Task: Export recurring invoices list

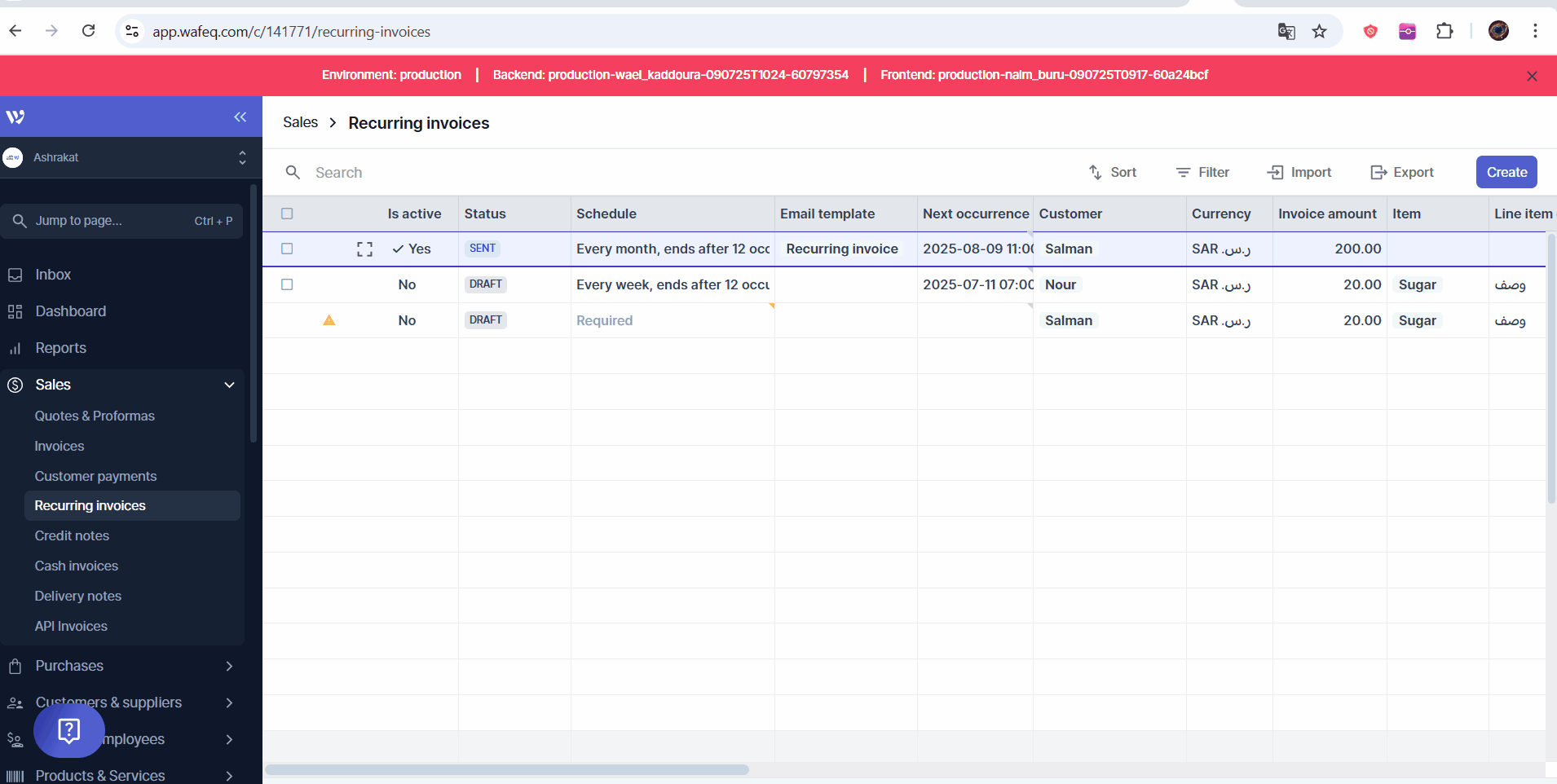Action: [x=1401, y=173]
